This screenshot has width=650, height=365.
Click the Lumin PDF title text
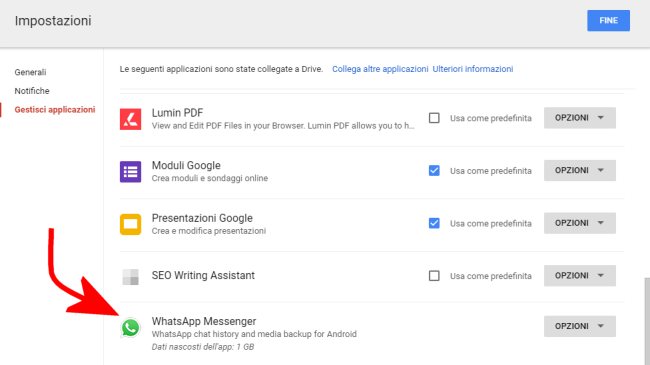(x=177, y=113)
